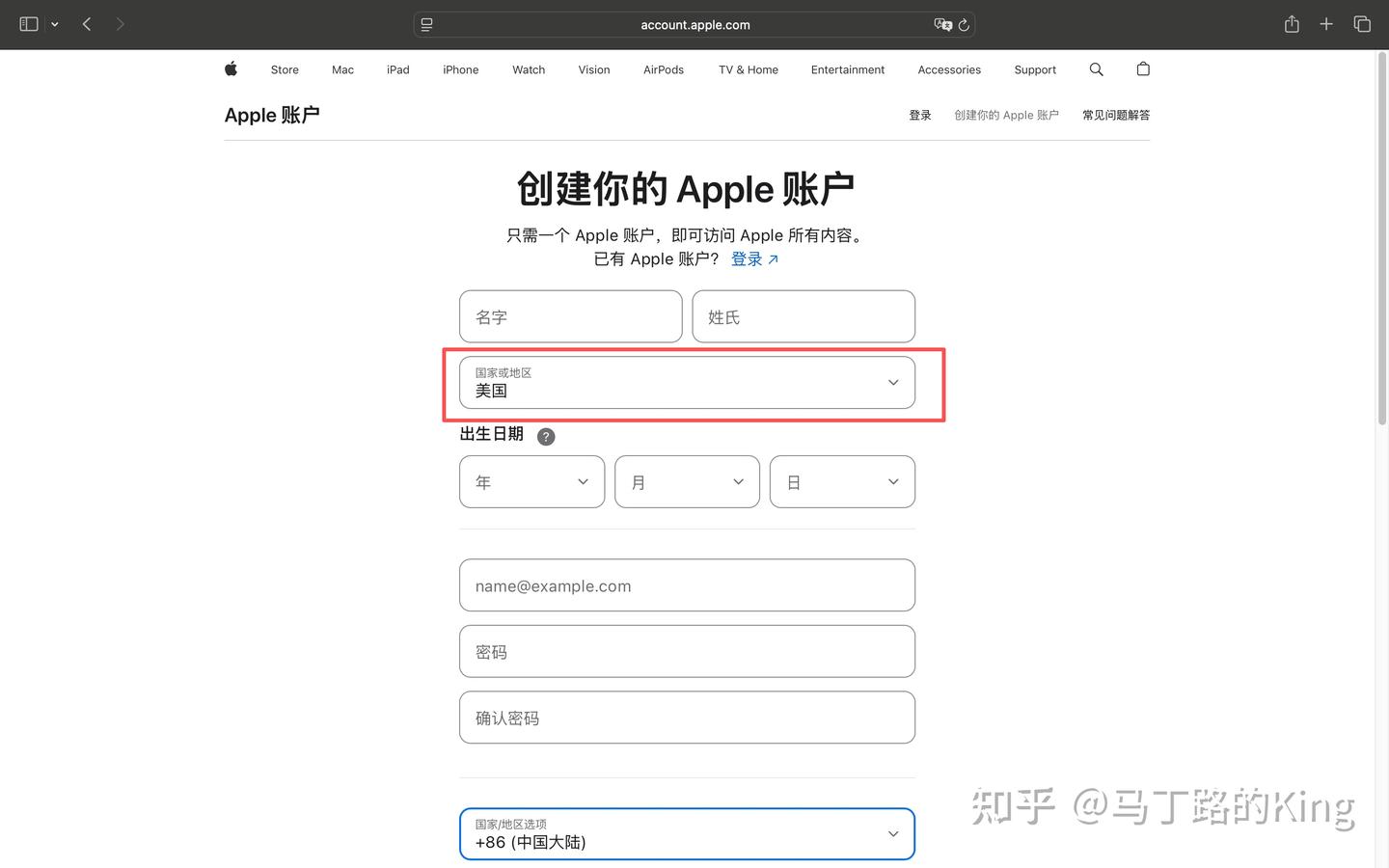Click the translate icon in address bar

[x=942, y=25]
